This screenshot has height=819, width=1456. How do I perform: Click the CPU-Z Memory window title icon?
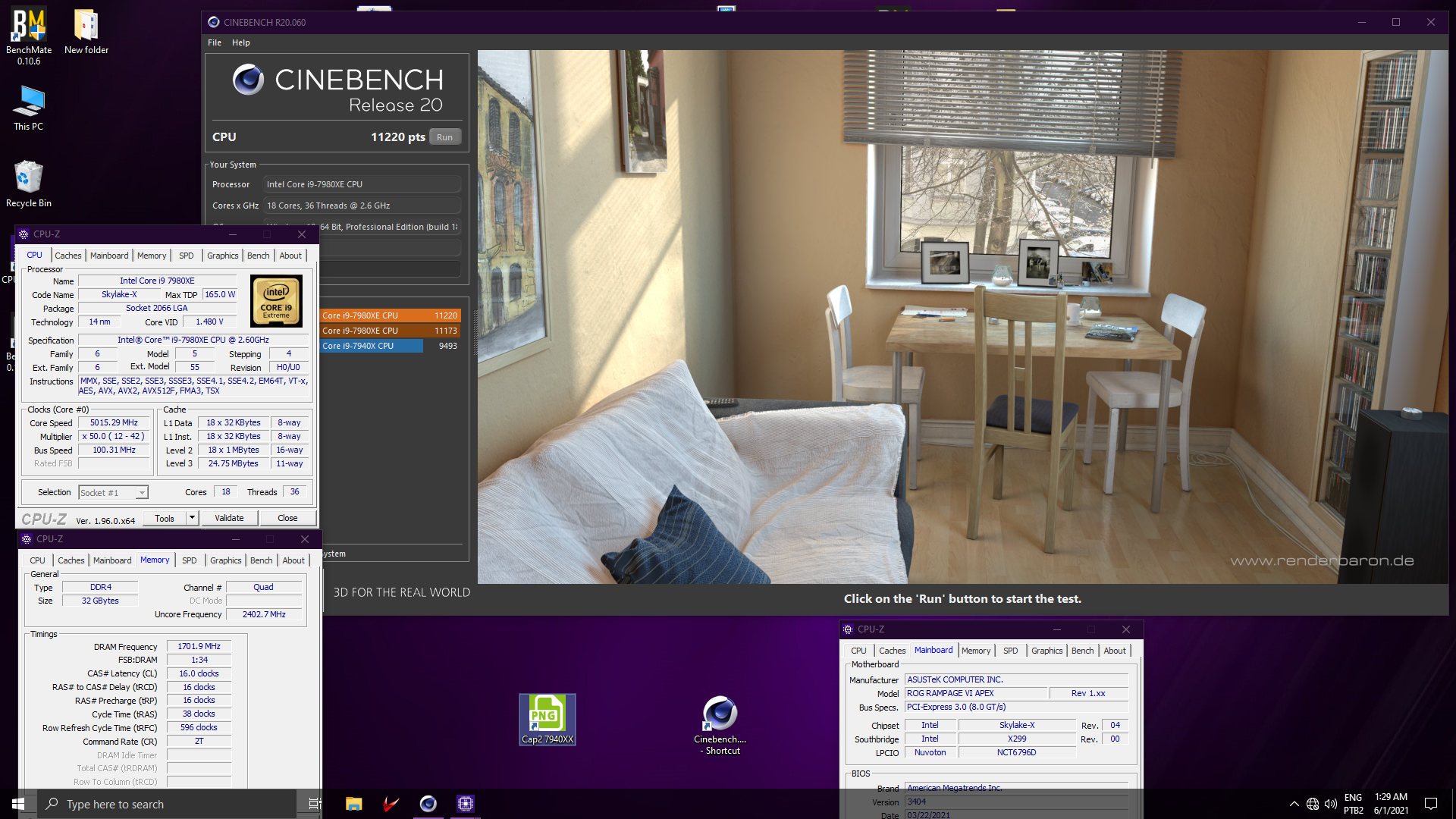coord(27,539)
